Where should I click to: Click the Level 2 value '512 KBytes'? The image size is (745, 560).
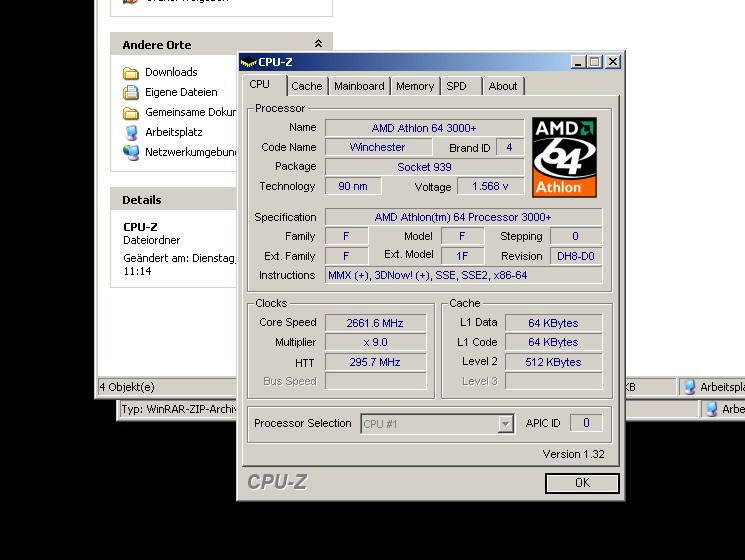[x=554, y=362]
